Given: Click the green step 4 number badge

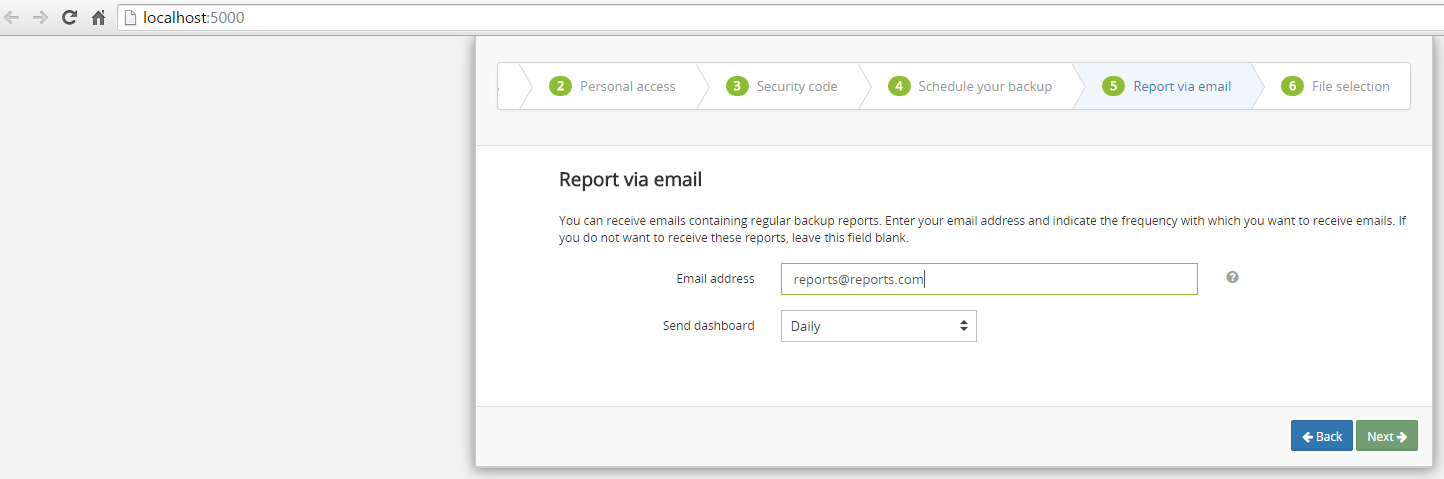Looking at the screenshot, I should click(898, 86).
